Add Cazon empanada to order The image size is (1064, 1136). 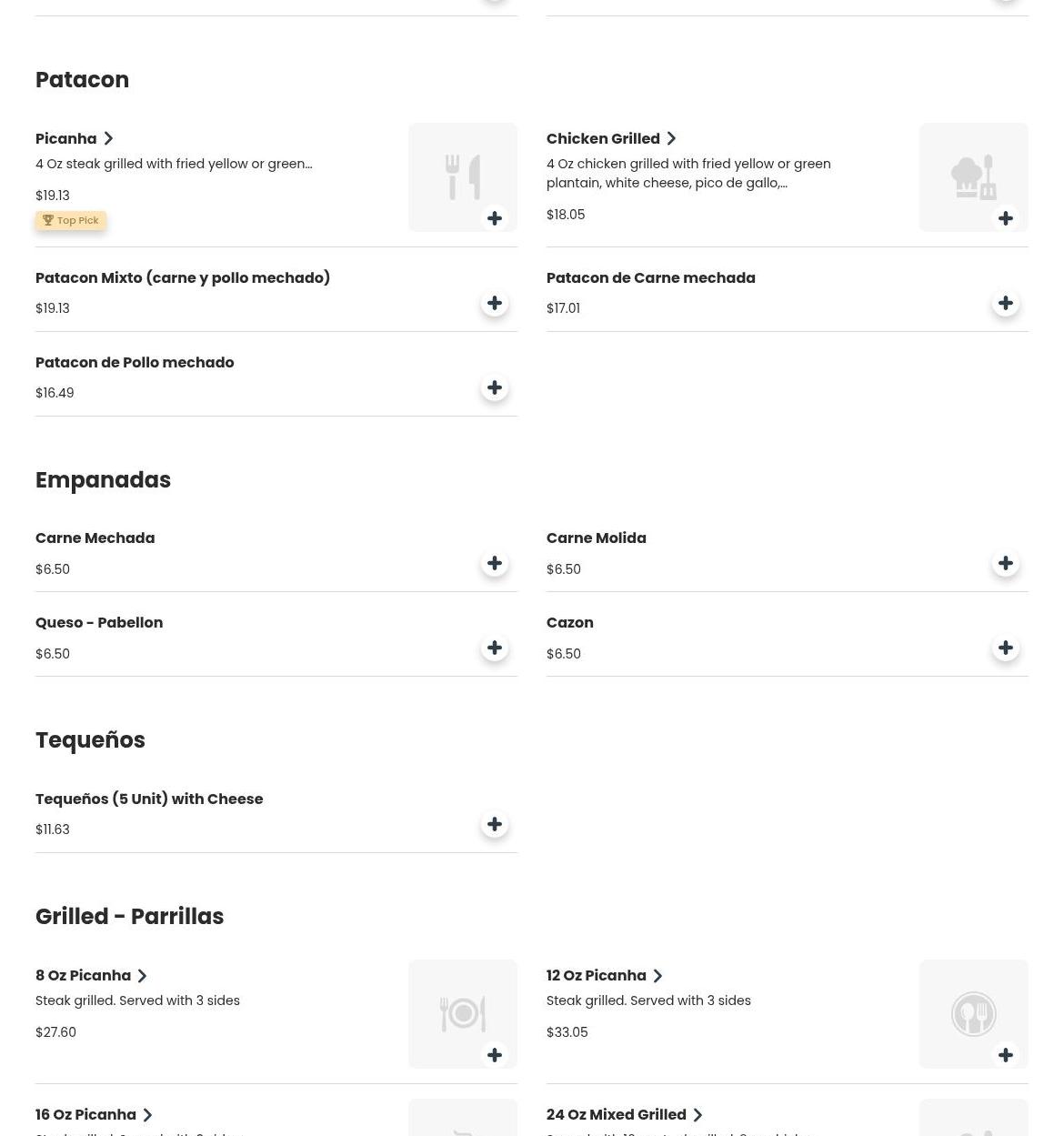coord(1006,648)
